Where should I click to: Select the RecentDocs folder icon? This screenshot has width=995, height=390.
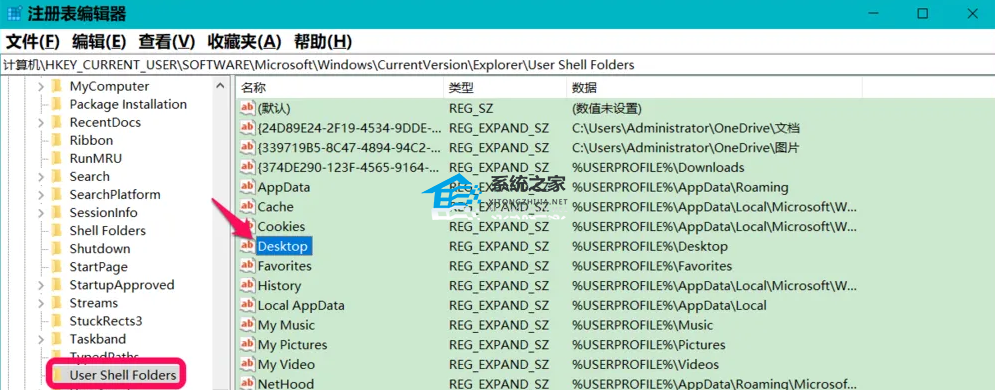tap(56, 122)
